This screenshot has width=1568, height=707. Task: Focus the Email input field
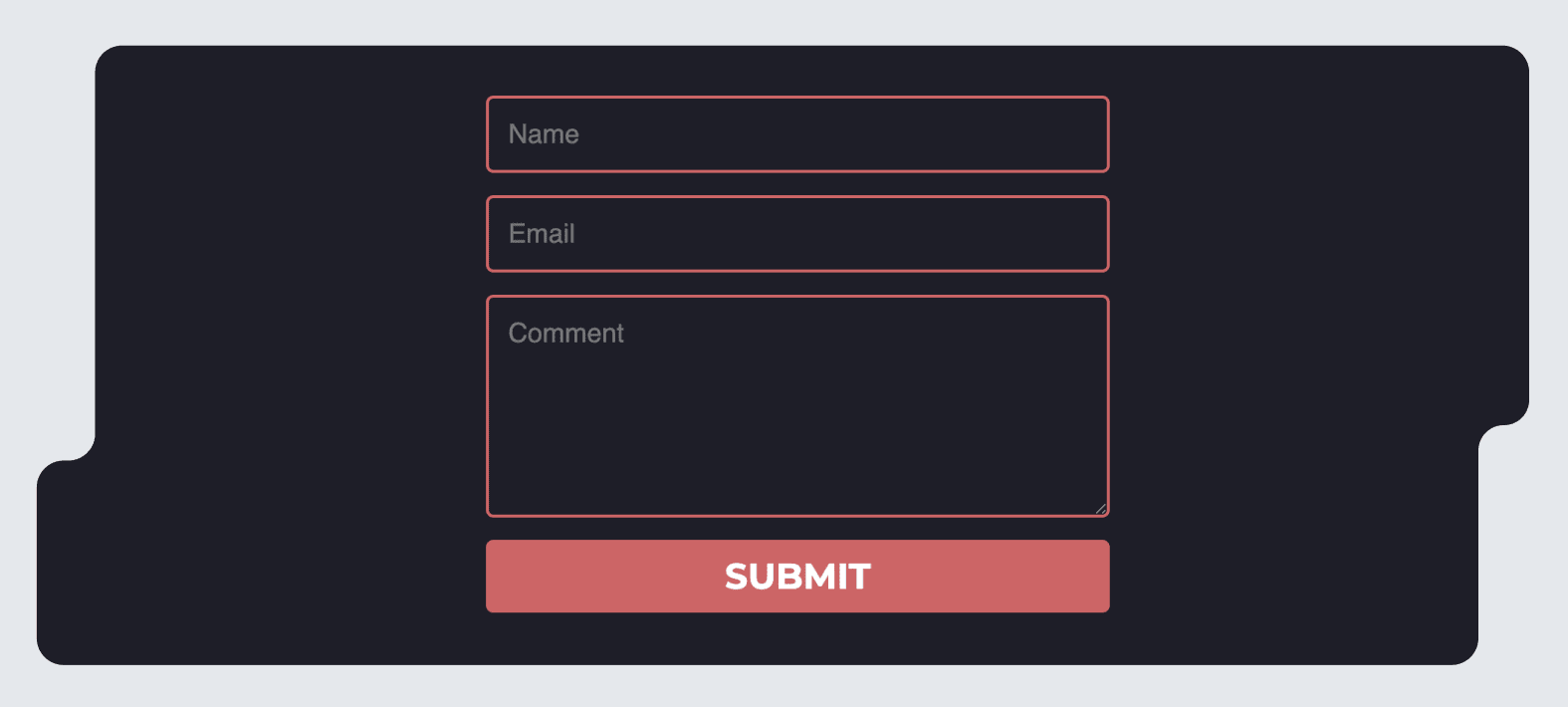(x=796, y=234)
